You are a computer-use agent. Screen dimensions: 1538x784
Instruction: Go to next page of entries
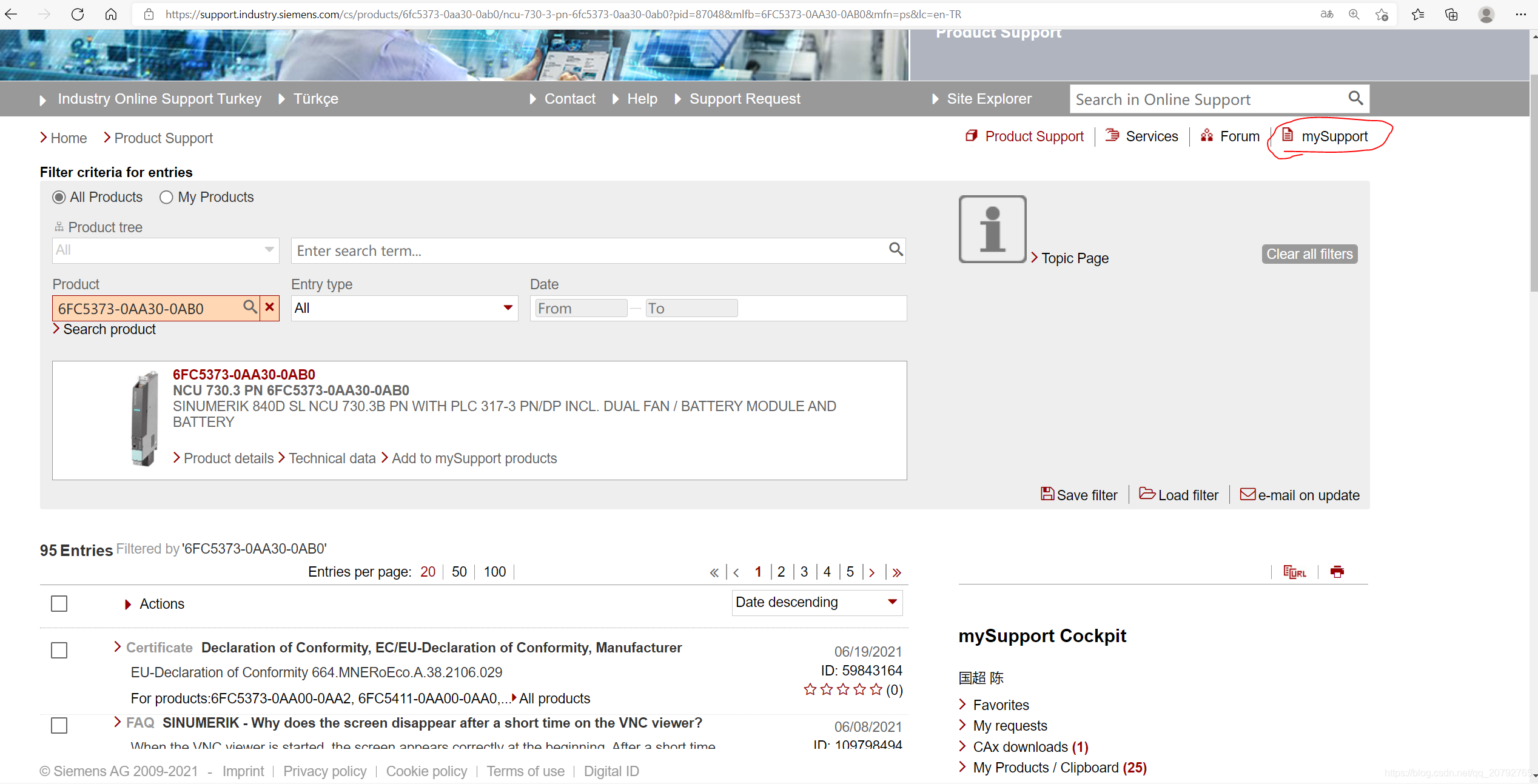click(x=872, y=572)
